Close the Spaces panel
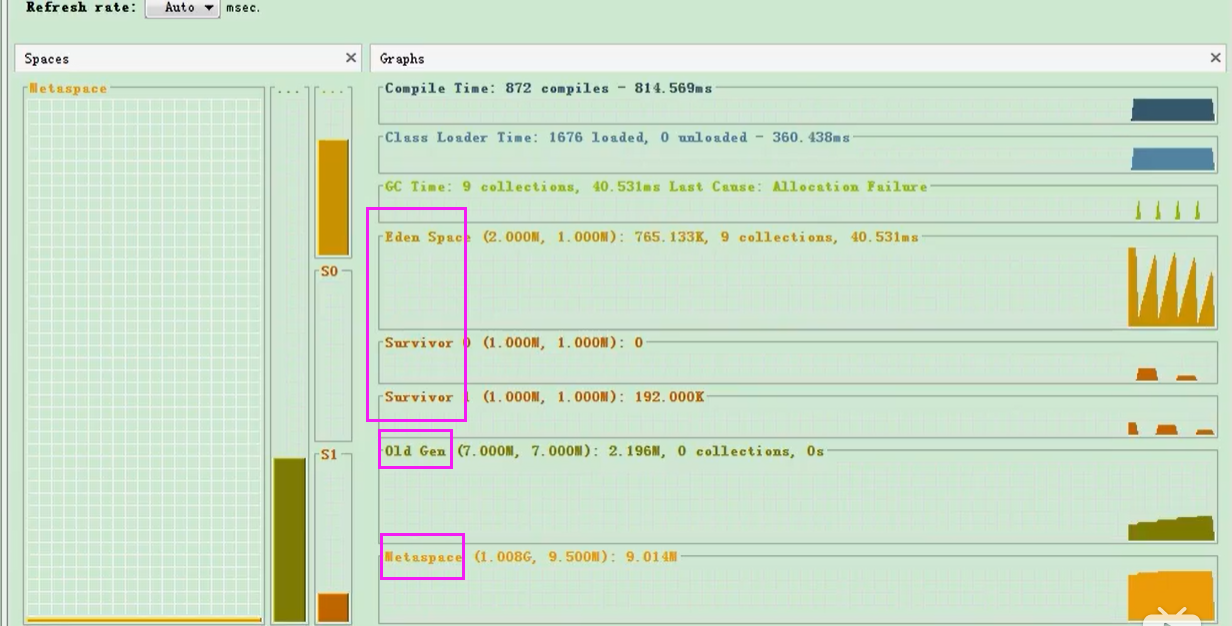The height and width of the screenshot is (626, 1232). pos(350,58)
